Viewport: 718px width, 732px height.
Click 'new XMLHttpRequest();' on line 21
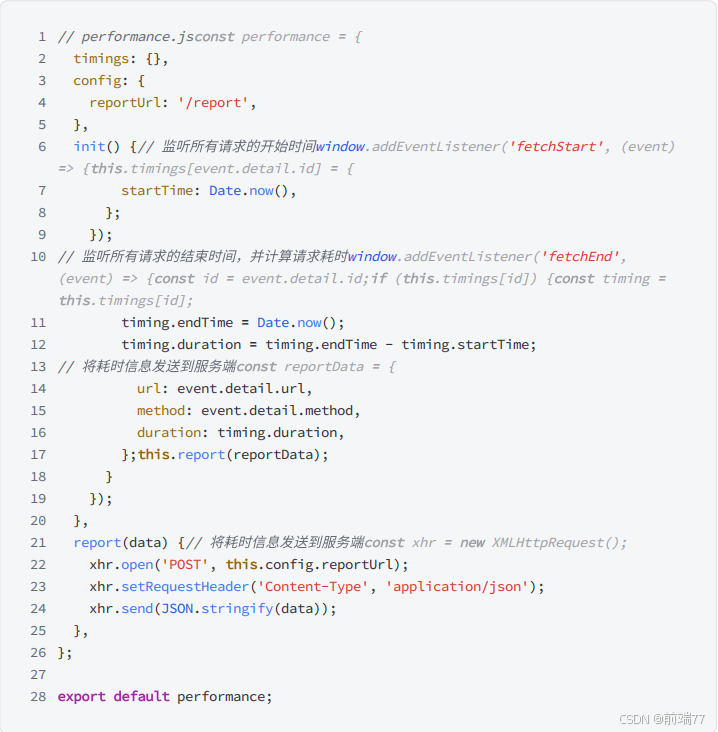[544, 542]
